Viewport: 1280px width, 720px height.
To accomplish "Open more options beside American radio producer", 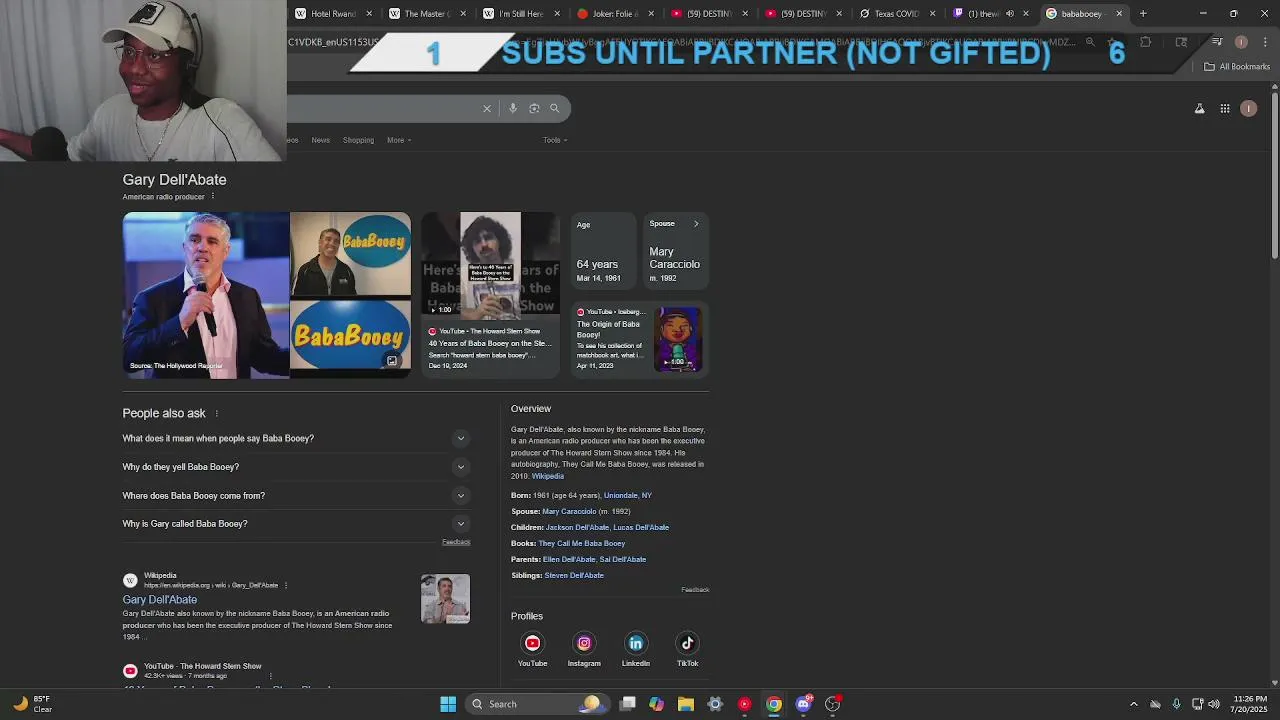I will click(212, 197).
